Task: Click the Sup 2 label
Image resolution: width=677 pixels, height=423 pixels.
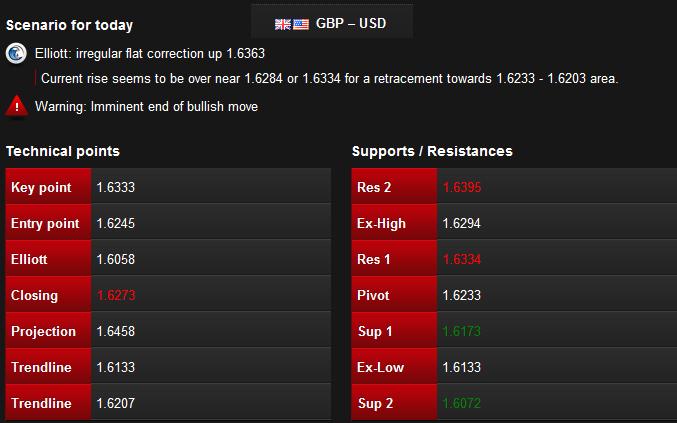Action: tap(375, 403)
